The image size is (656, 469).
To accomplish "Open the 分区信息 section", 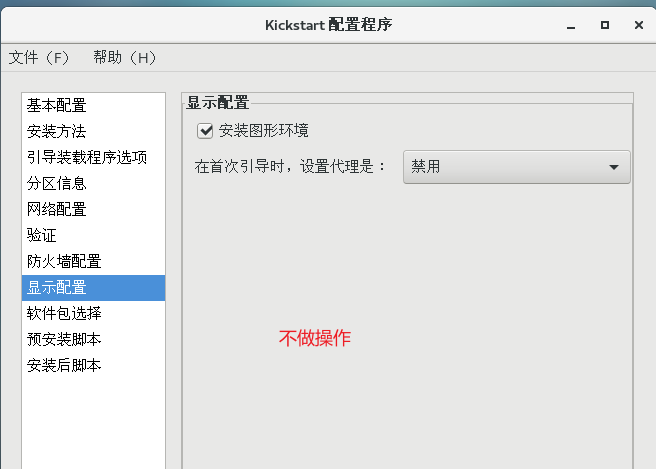I will (93, 183).
